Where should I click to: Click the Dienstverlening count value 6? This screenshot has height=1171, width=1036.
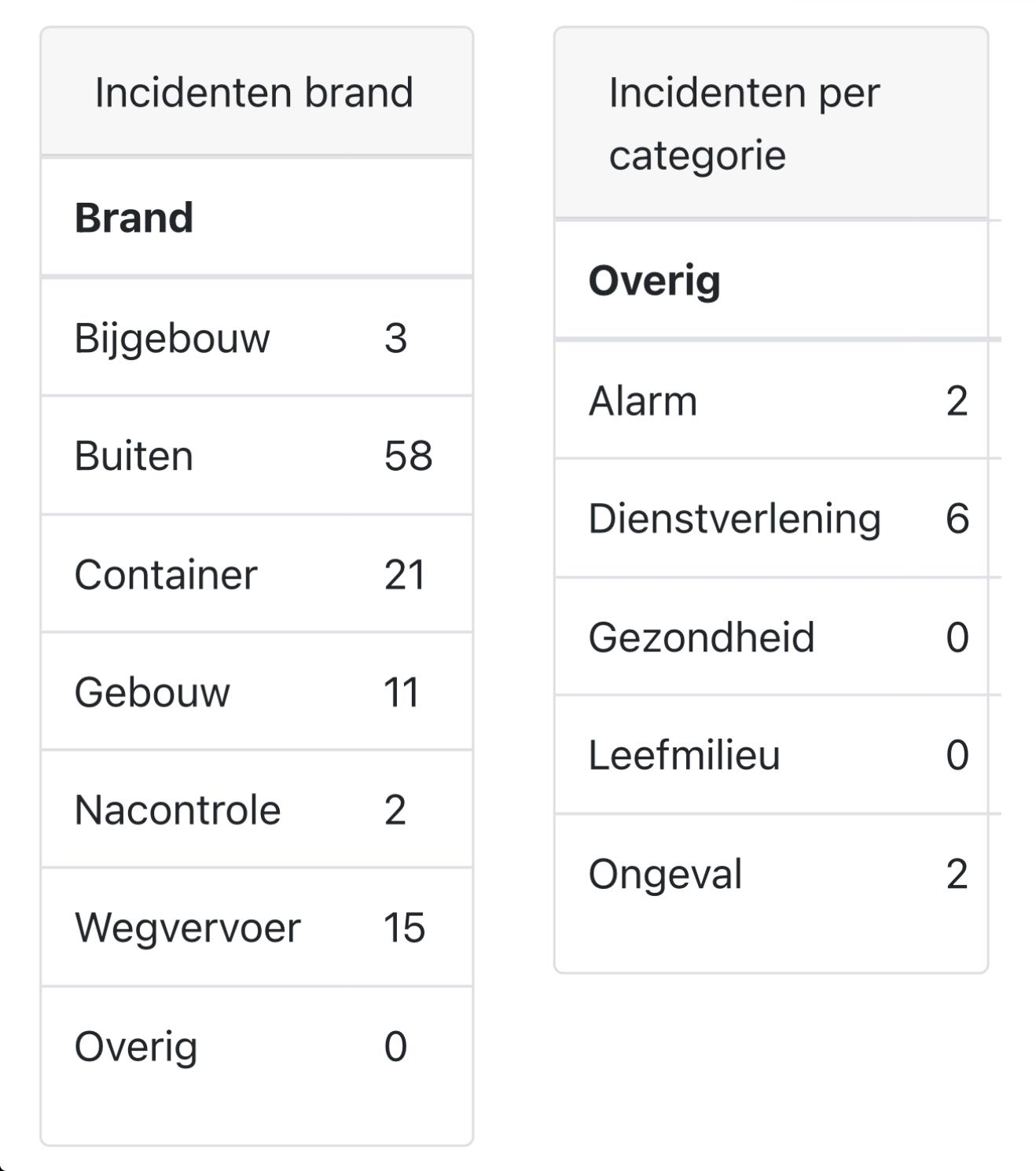(957, 519)
